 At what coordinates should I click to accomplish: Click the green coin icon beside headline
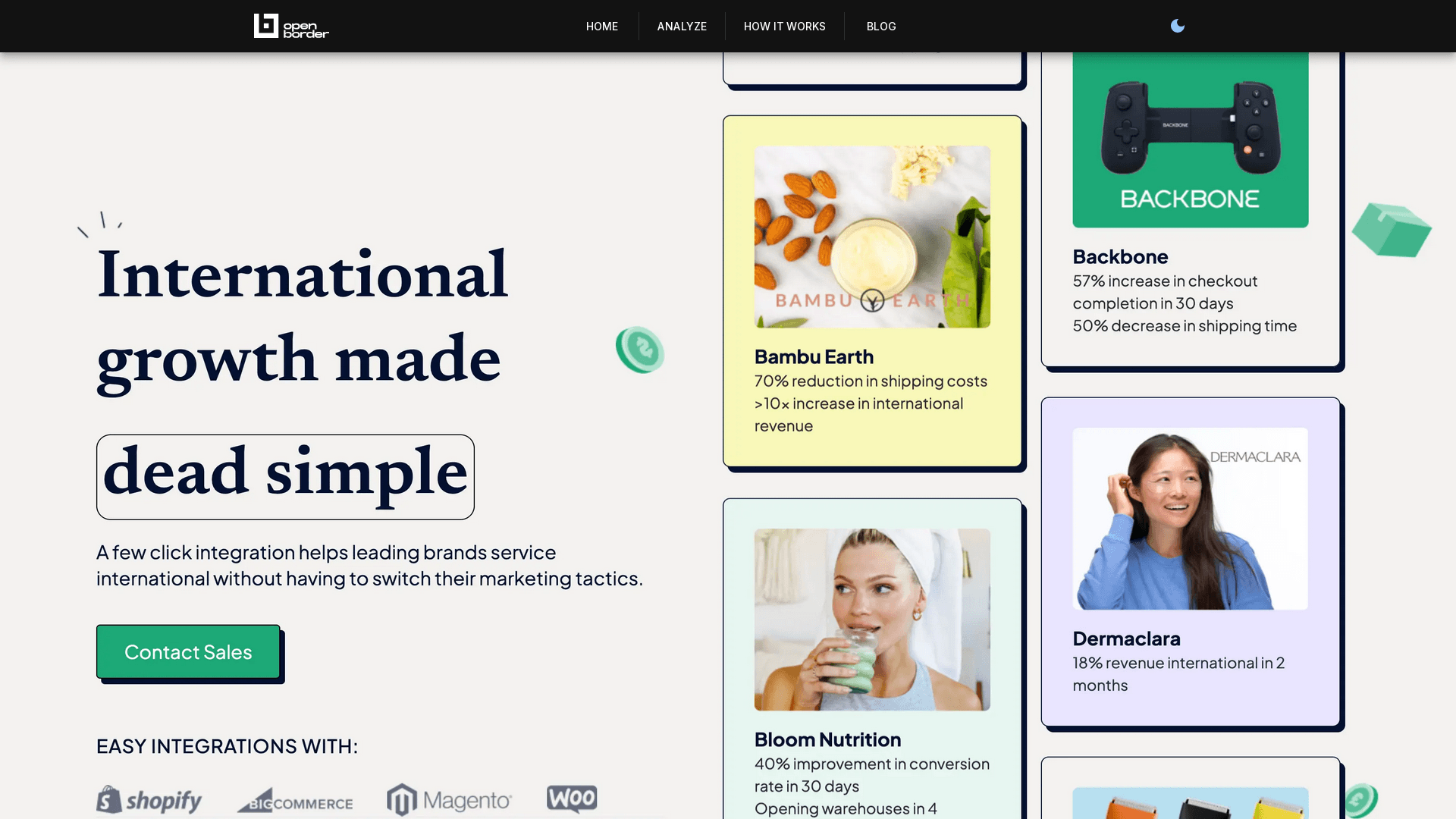(640, 350)
